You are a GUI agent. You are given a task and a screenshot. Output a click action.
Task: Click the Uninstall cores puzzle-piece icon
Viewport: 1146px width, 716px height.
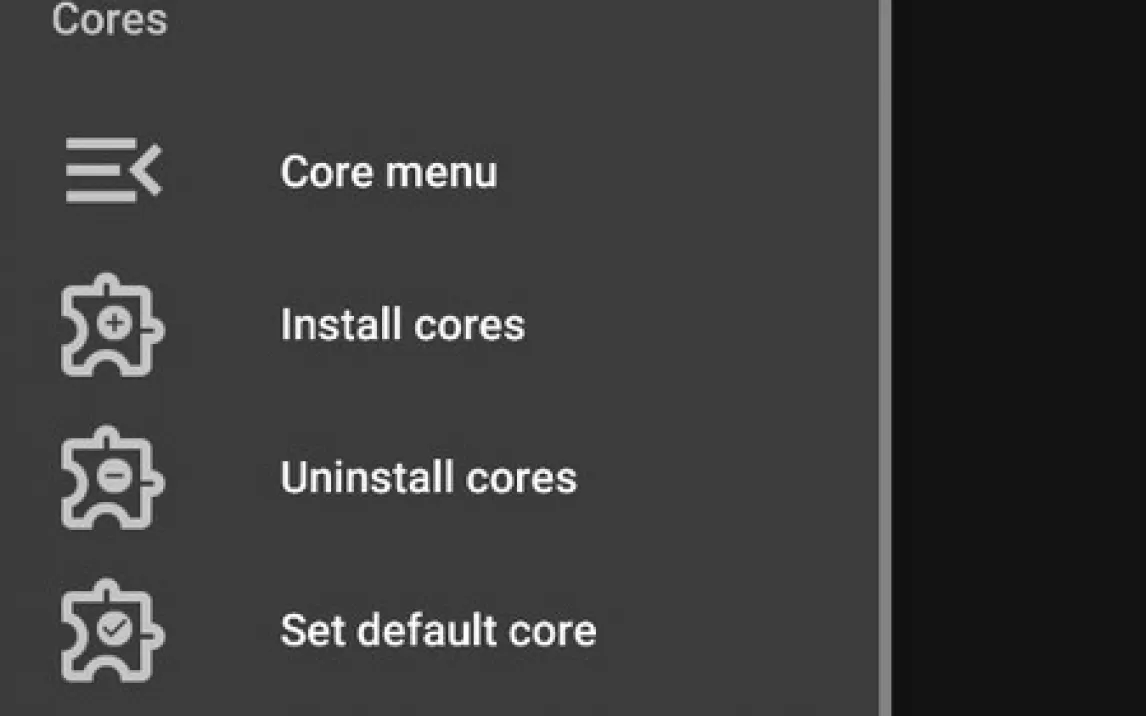coord(111,478)
